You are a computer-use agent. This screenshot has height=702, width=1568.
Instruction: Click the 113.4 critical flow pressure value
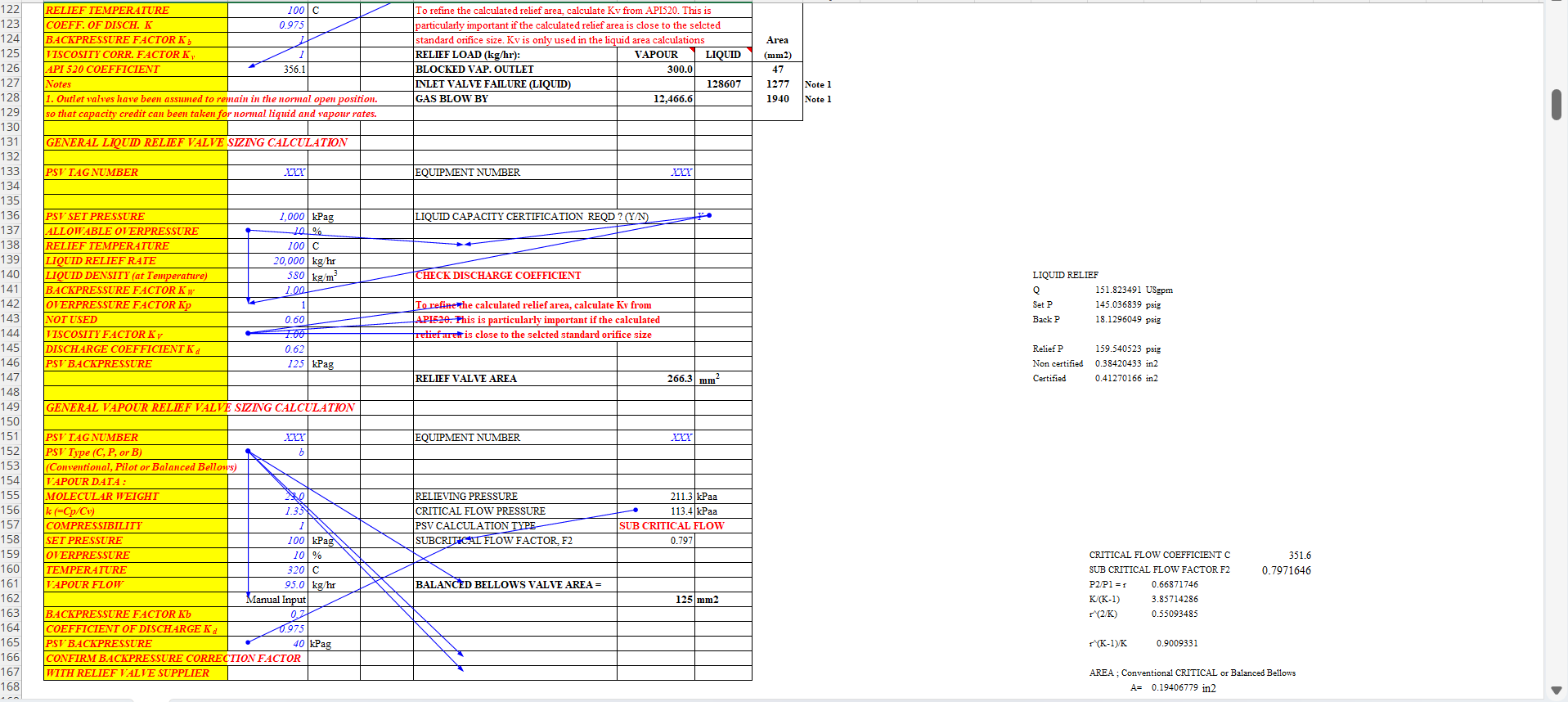[656, 511]
